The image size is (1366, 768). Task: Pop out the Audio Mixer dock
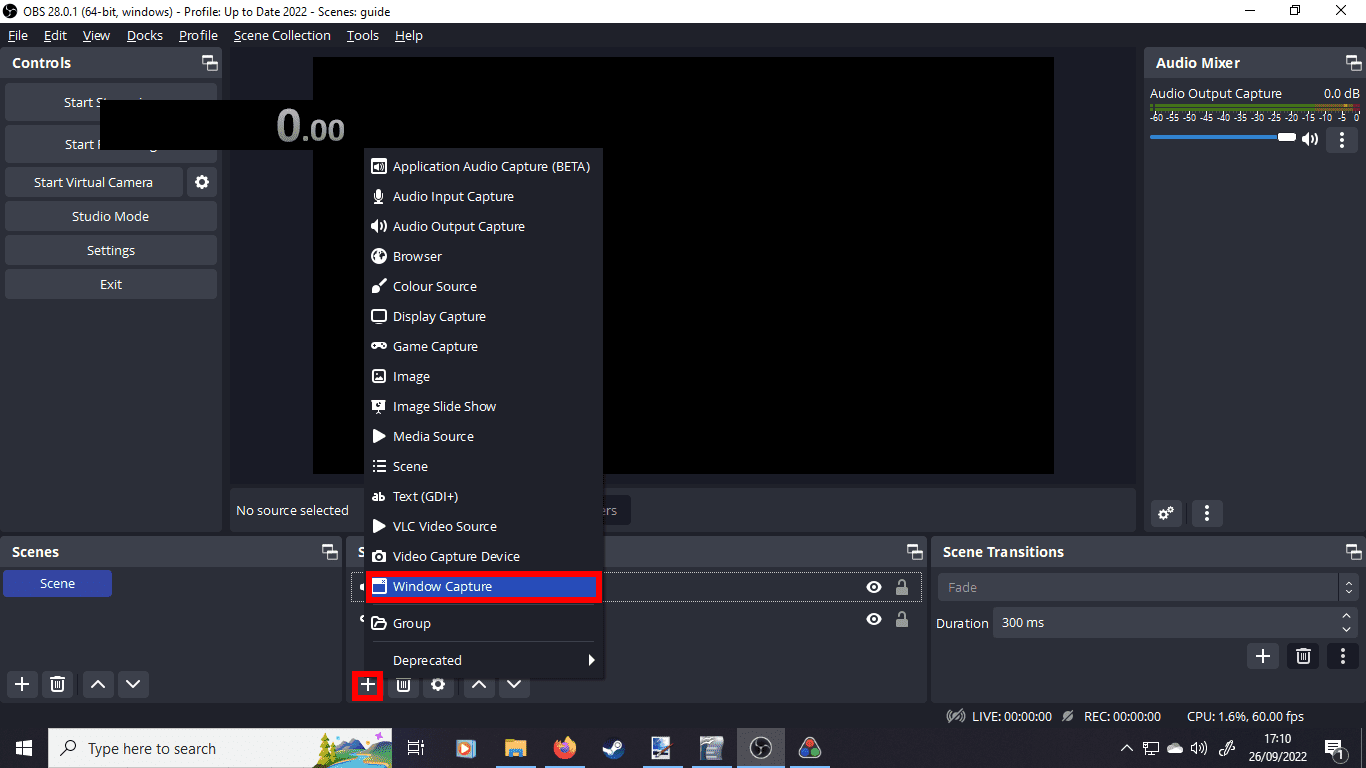point(1353,63)
